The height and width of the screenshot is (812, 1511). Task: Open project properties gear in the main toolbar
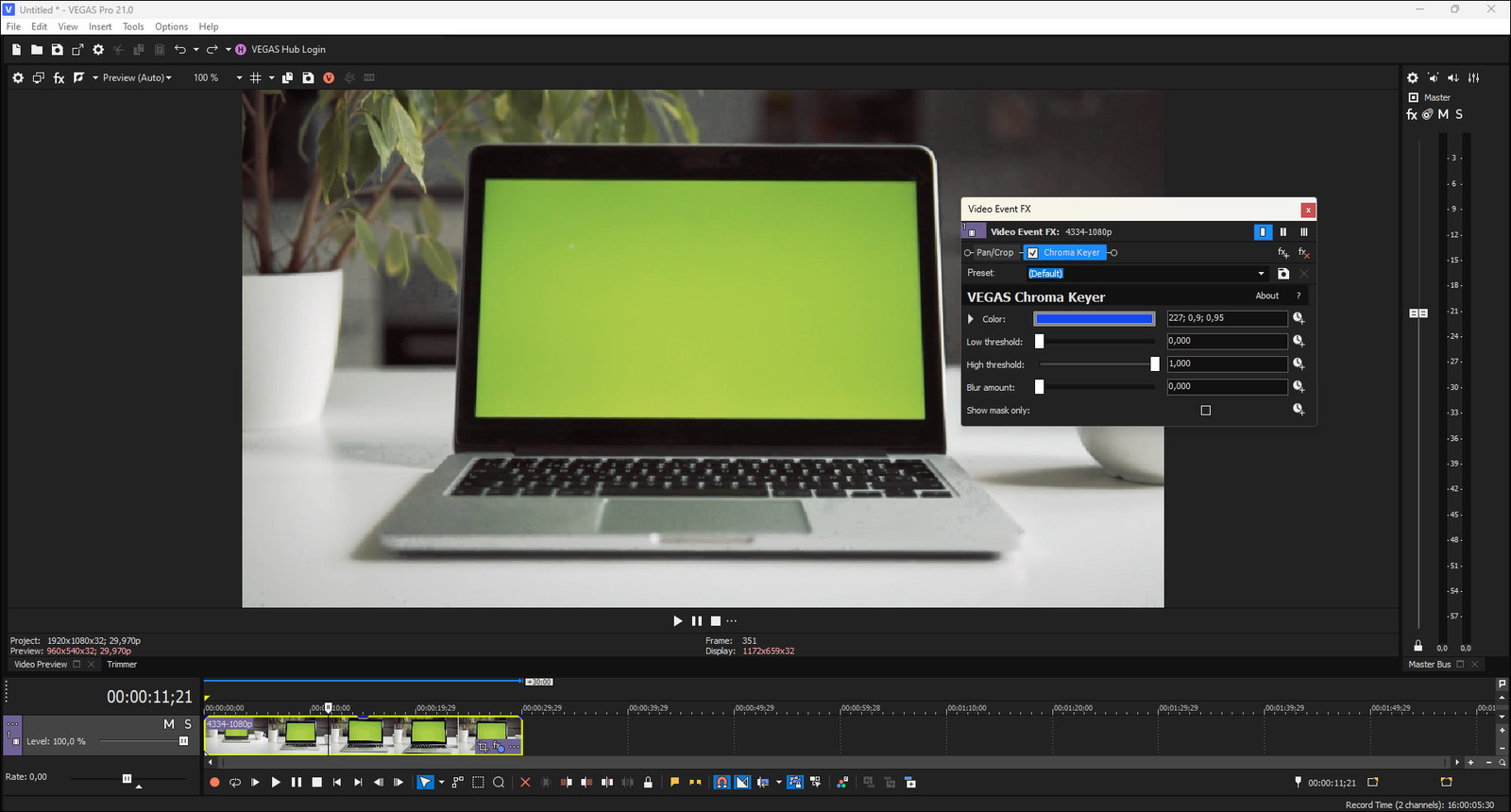98,49
